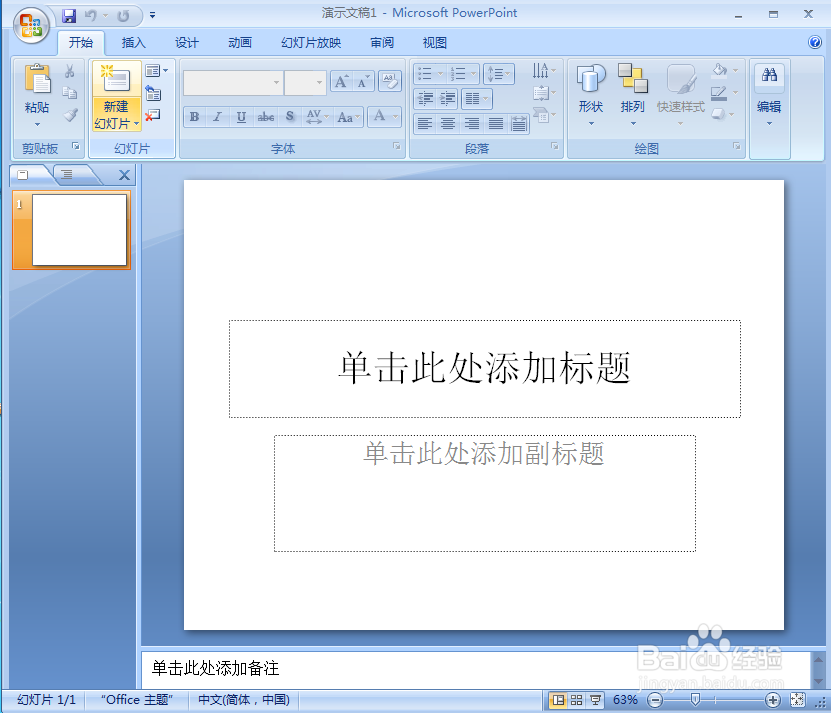Click the 排列 arrange button
This screenshot has height=713, width=831.
click(633, 95)
